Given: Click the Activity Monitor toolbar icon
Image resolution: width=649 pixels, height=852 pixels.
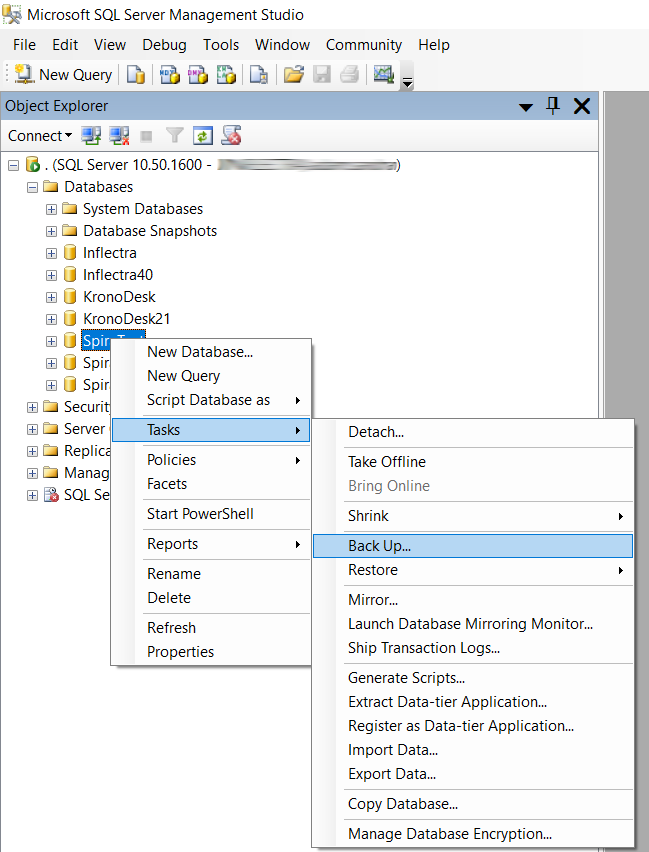Looking at the screenshot, I should coord(382,75).
